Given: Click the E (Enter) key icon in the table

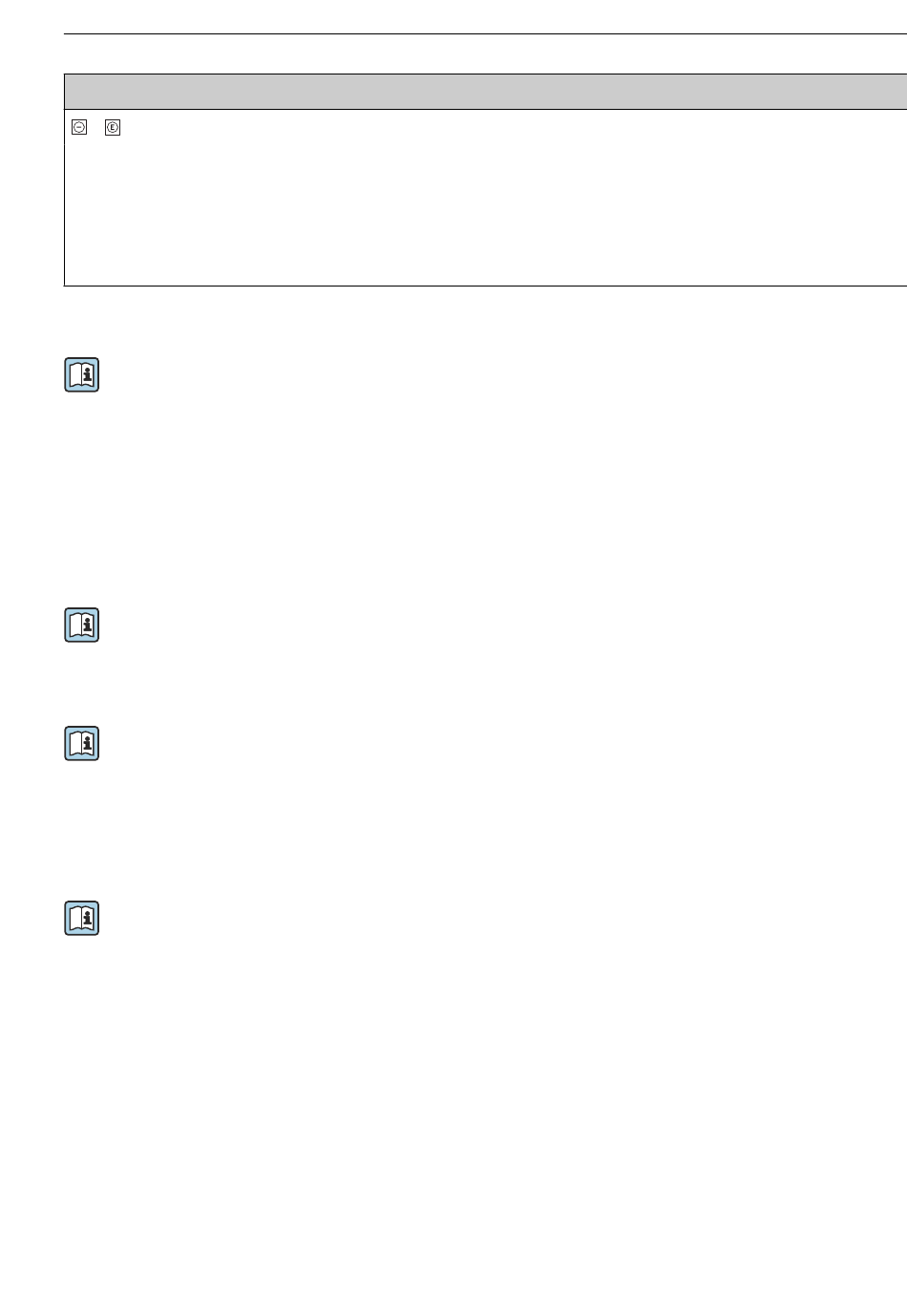Looking at the screenshot, I should (113, 127).
